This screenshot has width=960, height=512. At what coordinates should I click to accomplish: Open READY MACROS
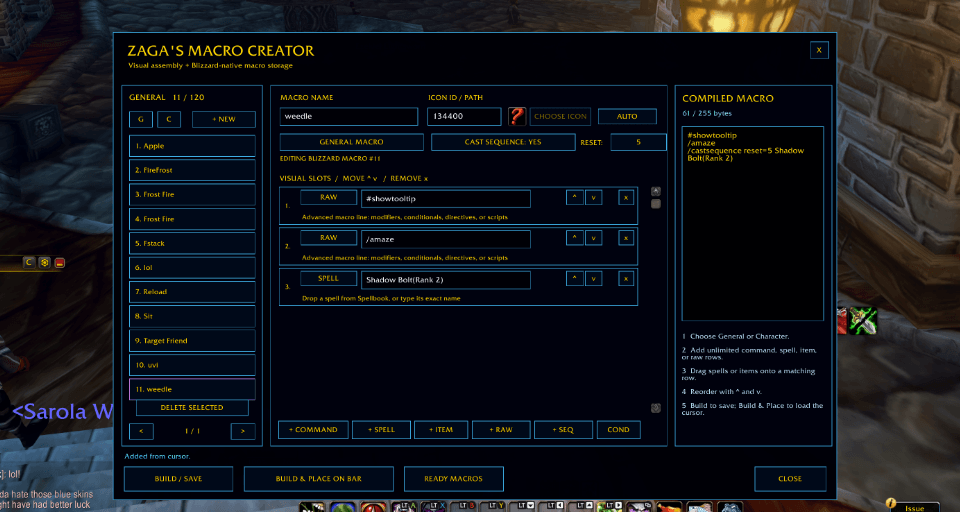[454, 479]
